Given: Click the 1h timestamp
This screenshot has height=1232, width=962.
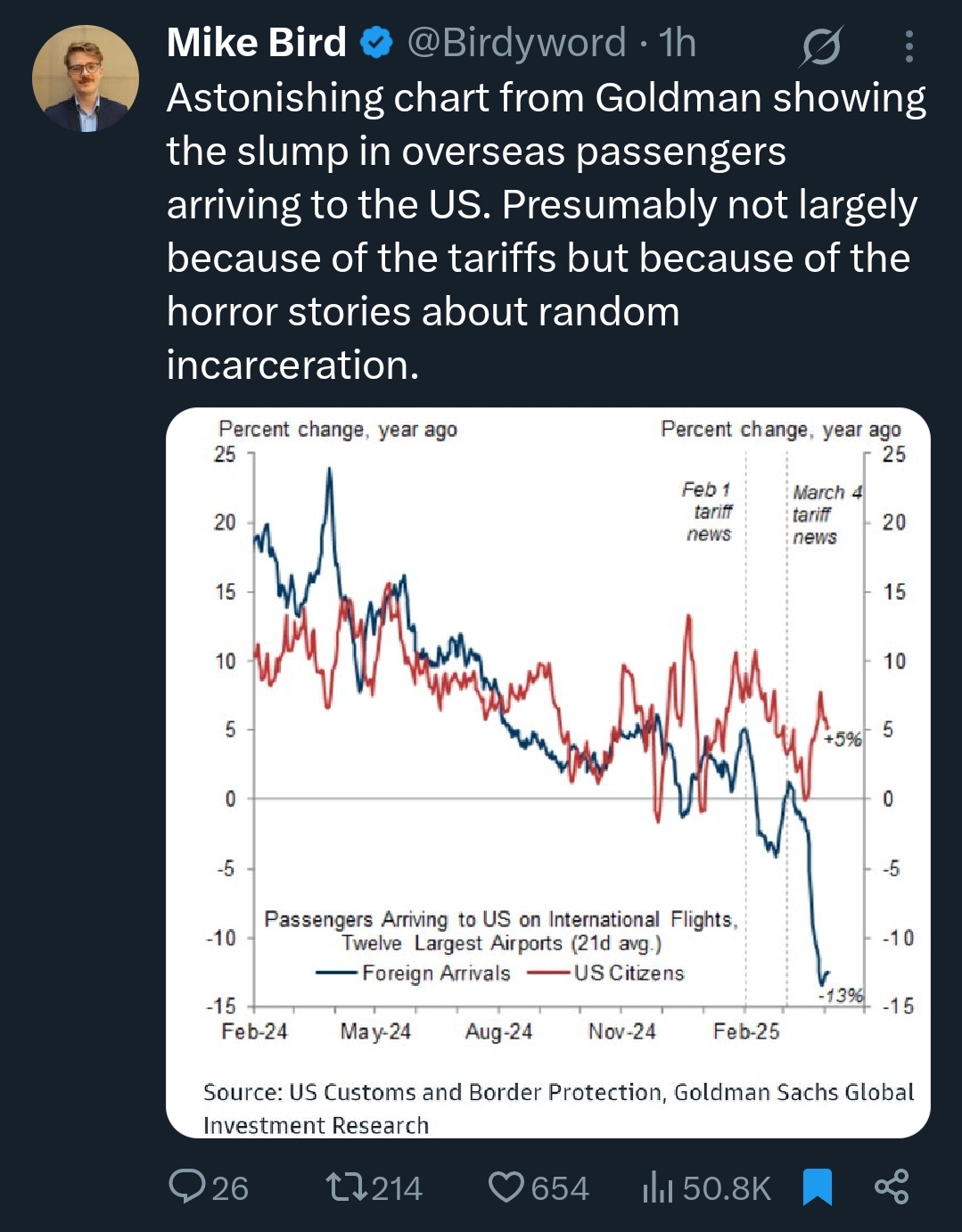Looking at the screenshot, I should (x=678, y=43).
